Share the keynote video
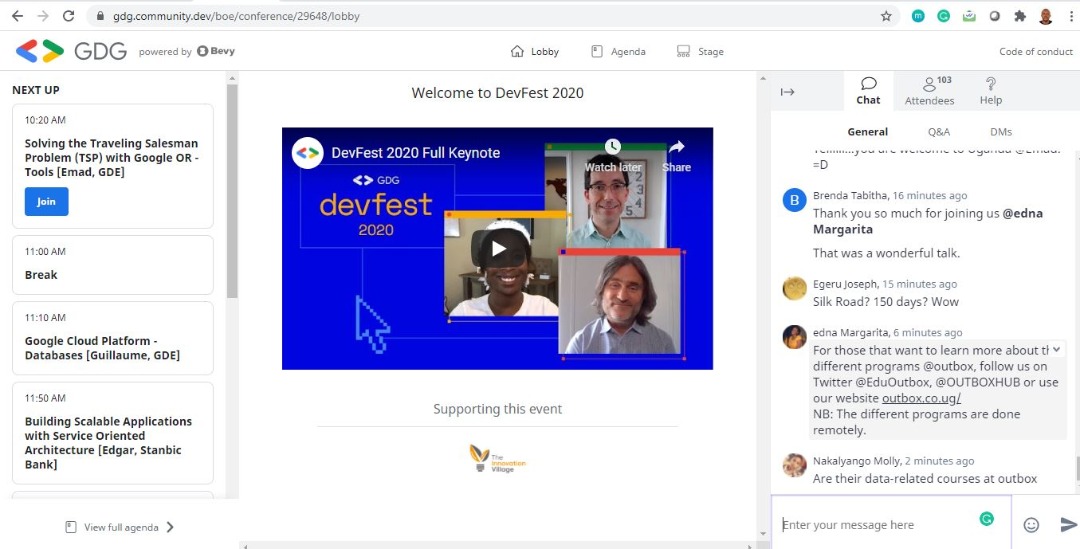 tap(676, 156)
